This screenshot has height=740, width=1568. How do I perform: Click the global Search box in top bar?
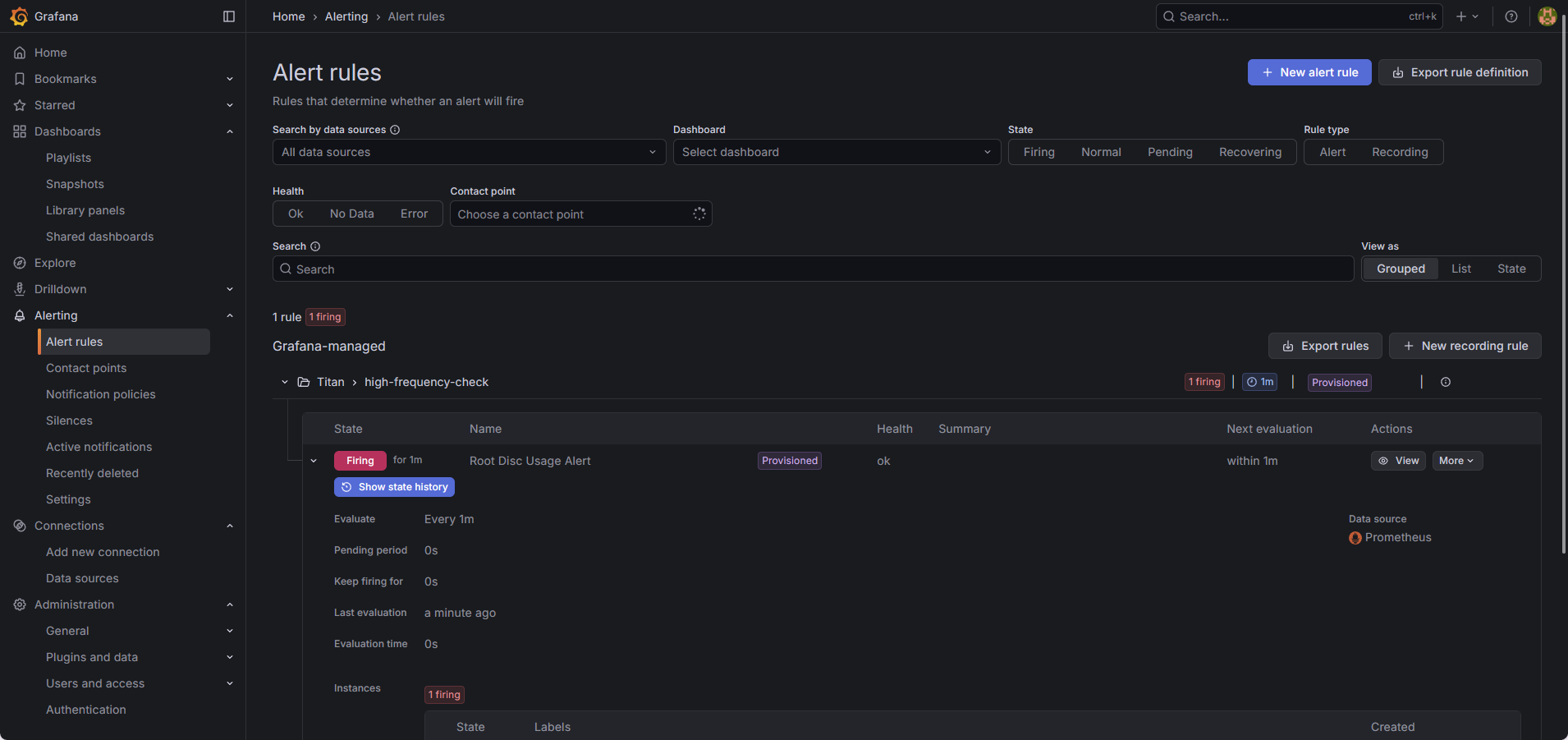1299,16
